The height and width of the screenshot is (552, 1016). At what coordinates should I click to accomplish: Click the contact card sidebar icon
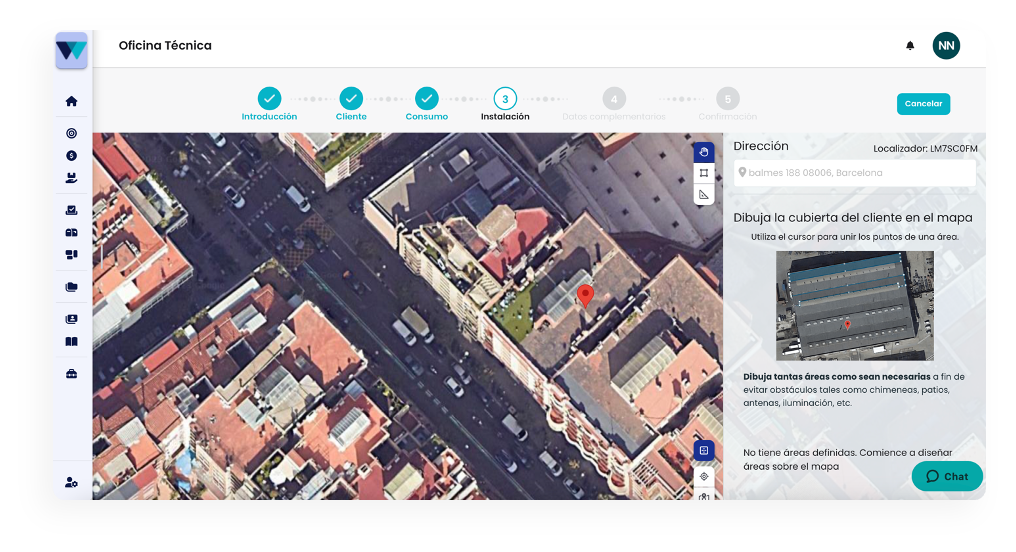coord(71,319)
